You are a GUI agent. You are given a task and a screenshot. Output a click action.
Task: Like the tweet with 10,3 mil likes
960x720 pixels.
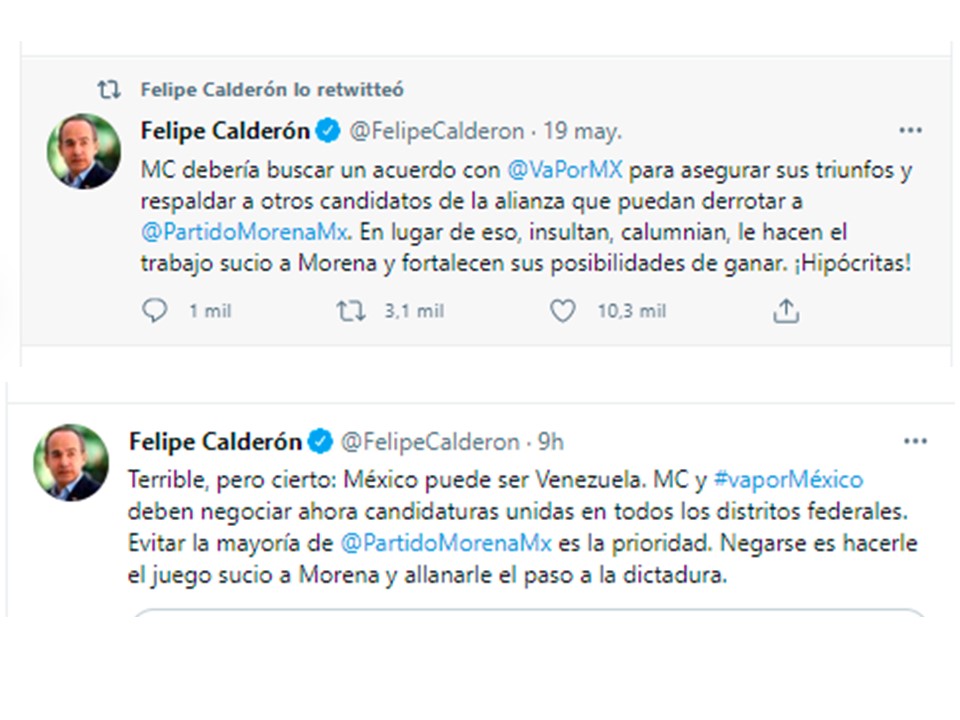tap(563, 312)
